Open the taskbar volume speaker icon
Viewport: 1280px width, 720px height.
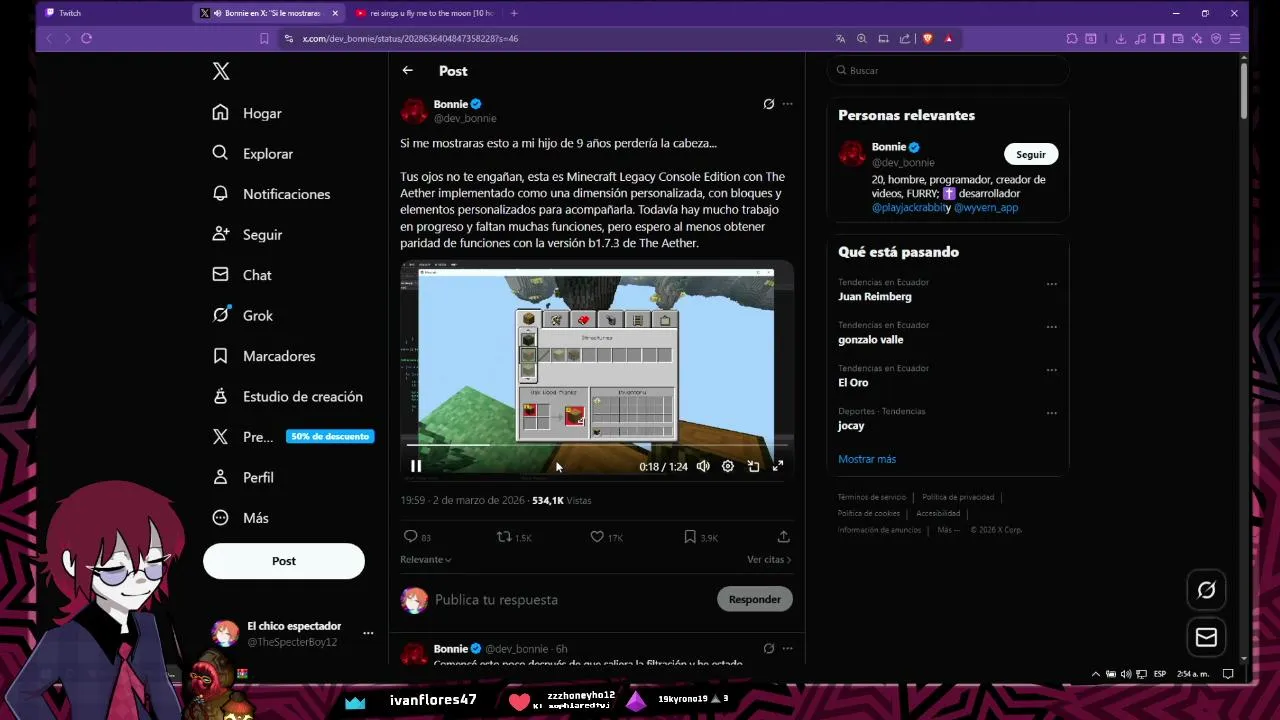[x=1127, y=674]
